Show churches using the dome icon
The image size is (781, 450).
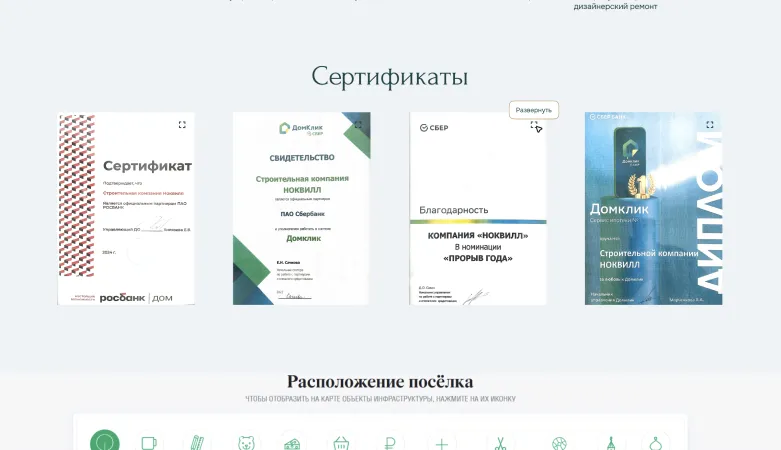click(x=656, y=442)
